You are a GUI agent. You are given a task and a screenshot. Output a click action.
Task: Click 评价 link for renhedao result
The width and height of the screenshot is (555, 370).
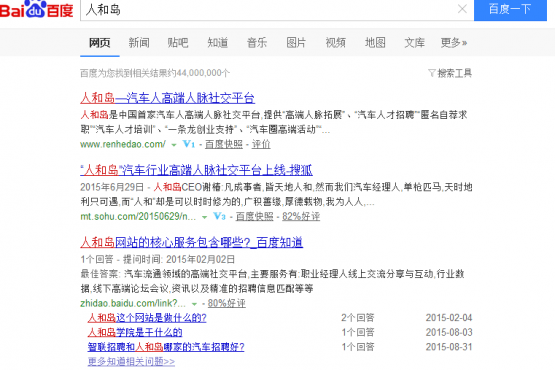pyautogui.click(x=261, y=144)
